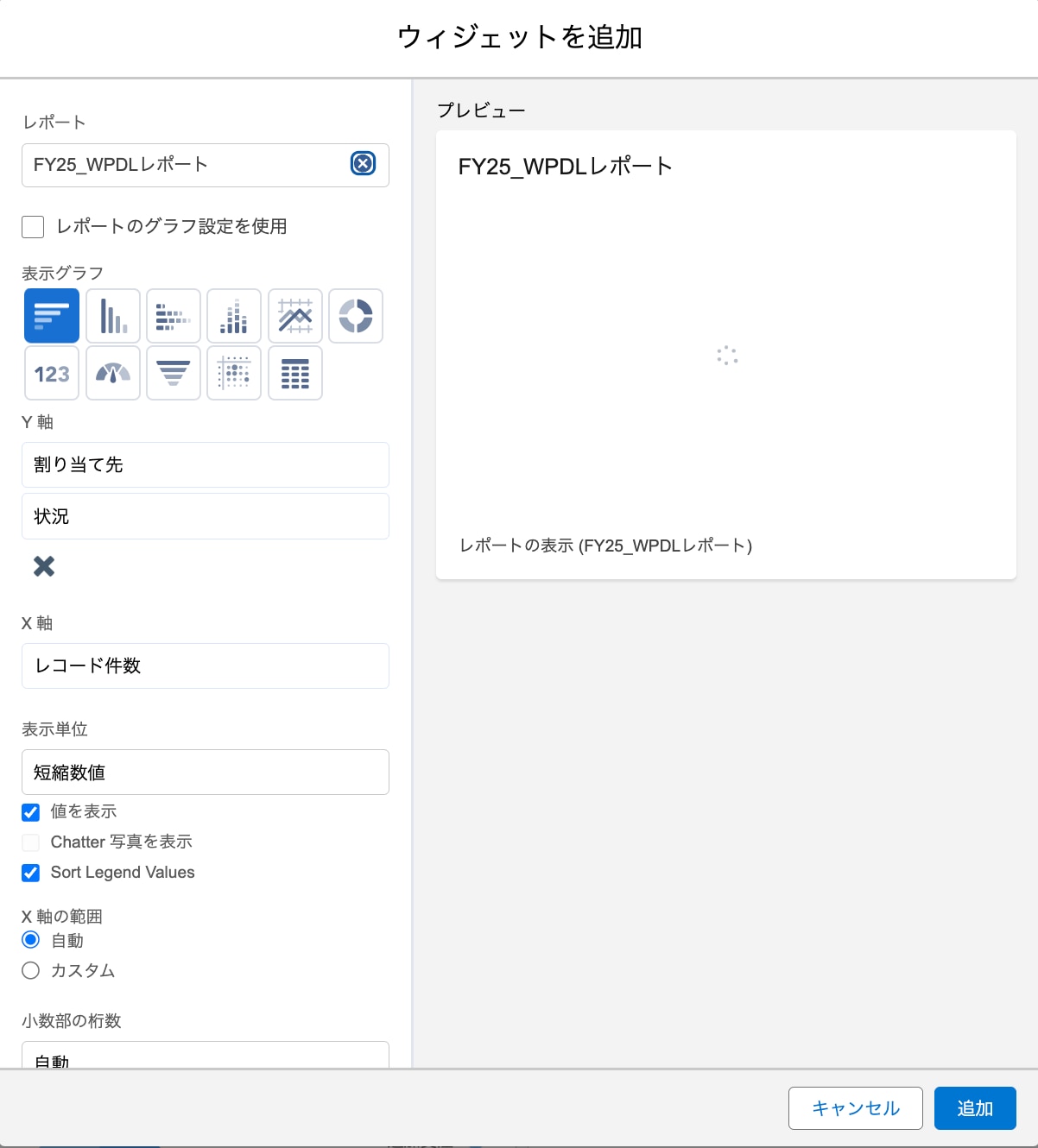Select the funnel chart type

(x=174, y=373)
